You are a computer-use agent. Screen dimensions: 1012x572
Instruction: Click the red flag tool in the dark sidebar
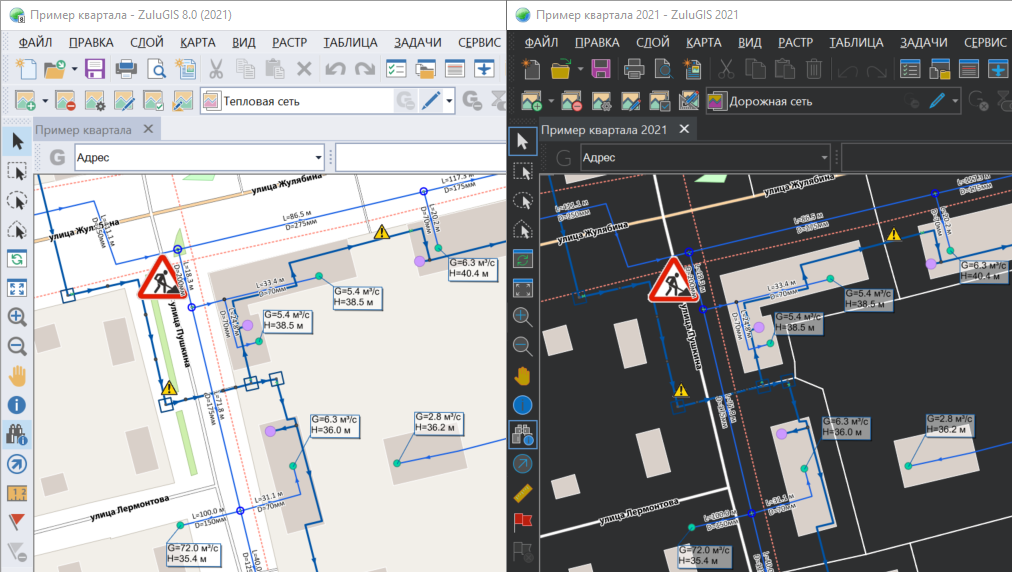click(523, 521)
